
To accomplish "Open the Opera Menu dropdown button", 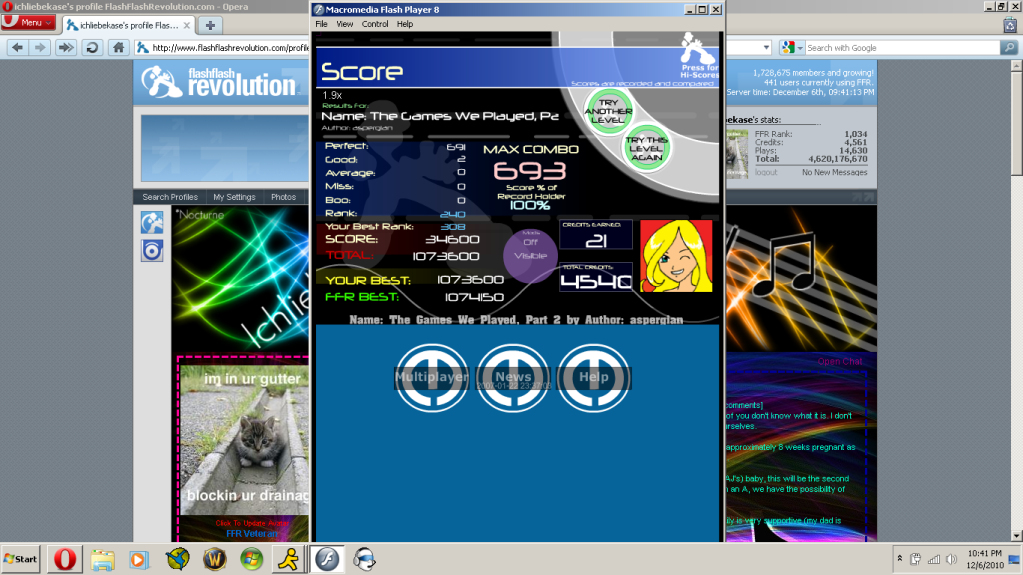I will tap(28, 22).
